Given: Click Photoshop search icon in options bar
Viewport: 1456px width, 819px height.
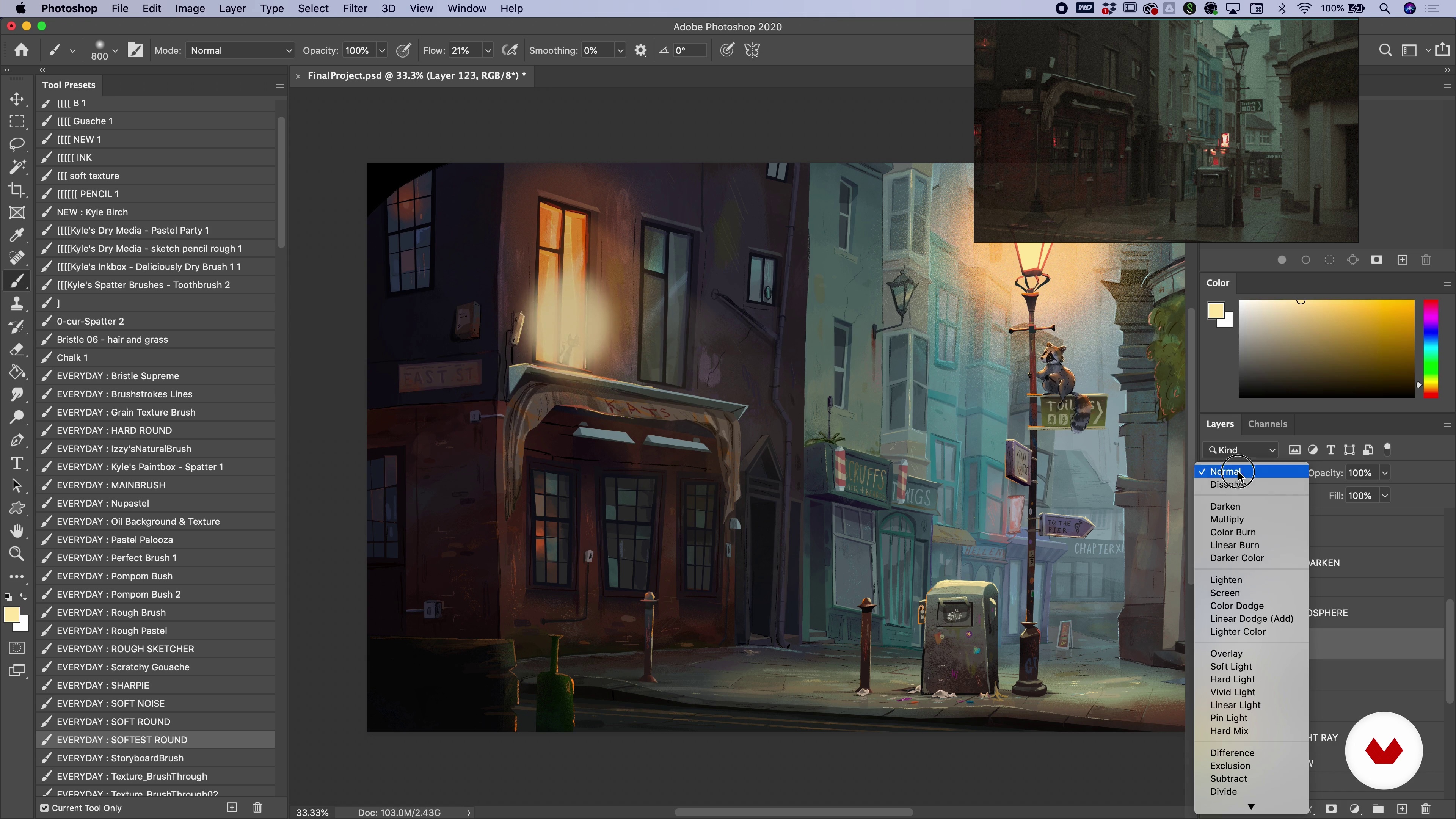Looking at the screenshot, I should [x=1385, y=50].
